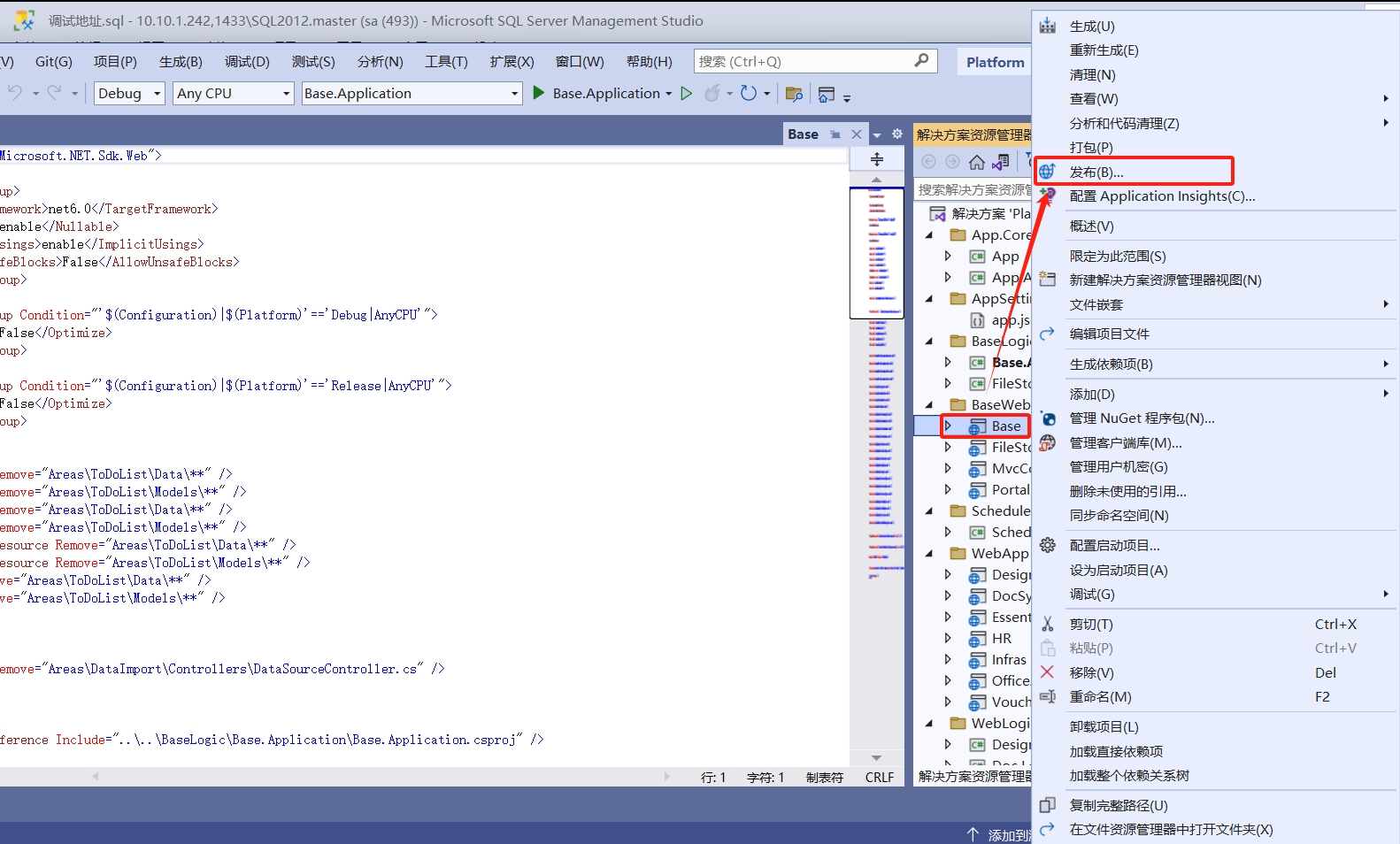This screenshot has height=844, width=1400.
Task: Click CRLF line ending indicator in status bar
Action: click(x=879, y=777)
